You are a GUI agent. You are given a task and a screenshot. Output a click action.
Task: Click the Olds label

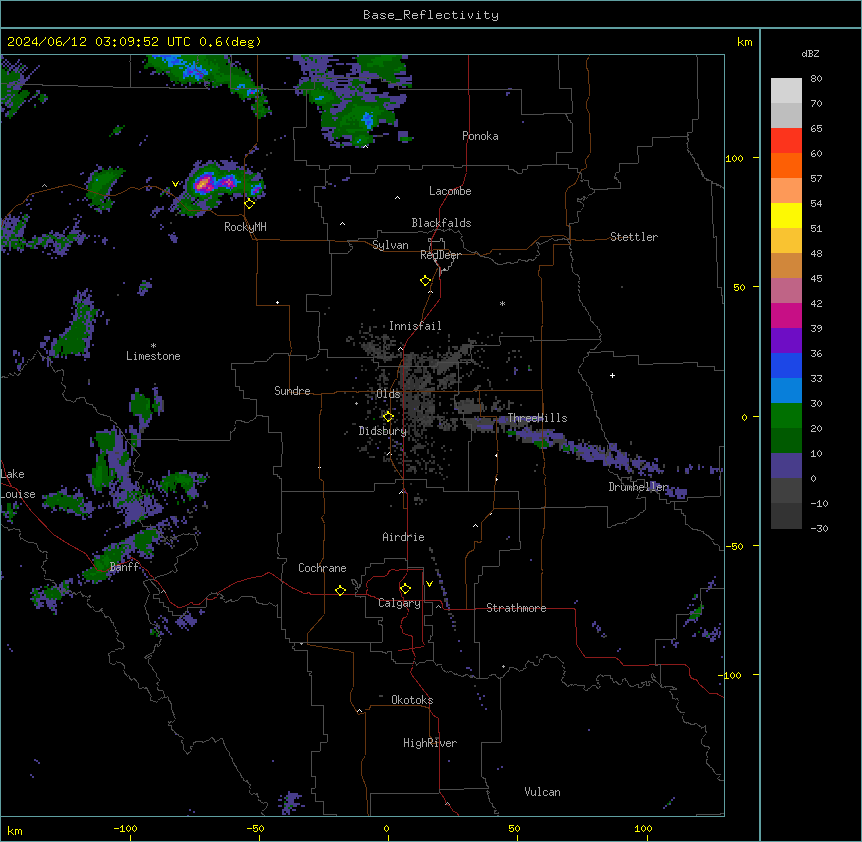[x=388, y=394]
